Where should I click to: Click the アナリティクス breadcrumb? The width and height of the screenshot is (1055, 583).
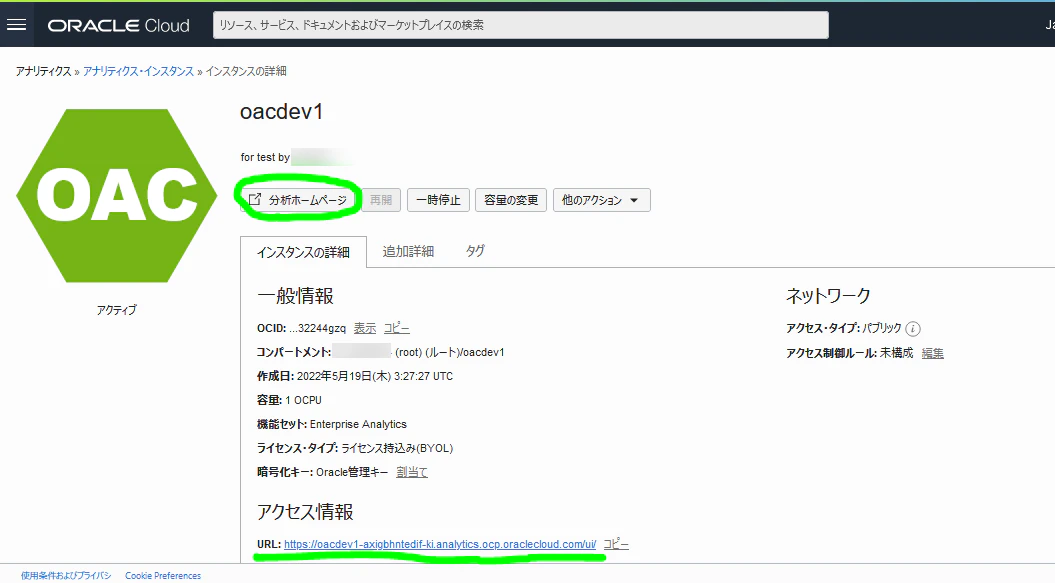pyautogui.click(x=44, y=71)
